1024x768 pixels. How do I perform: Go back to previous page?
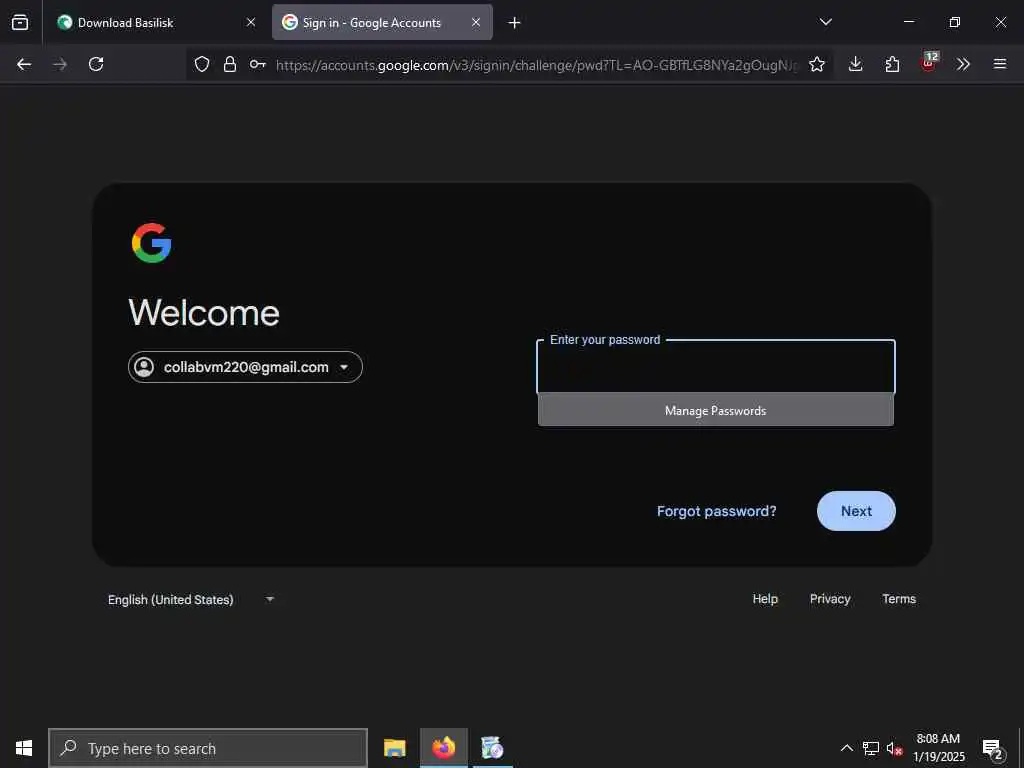[x=24, y=64]
